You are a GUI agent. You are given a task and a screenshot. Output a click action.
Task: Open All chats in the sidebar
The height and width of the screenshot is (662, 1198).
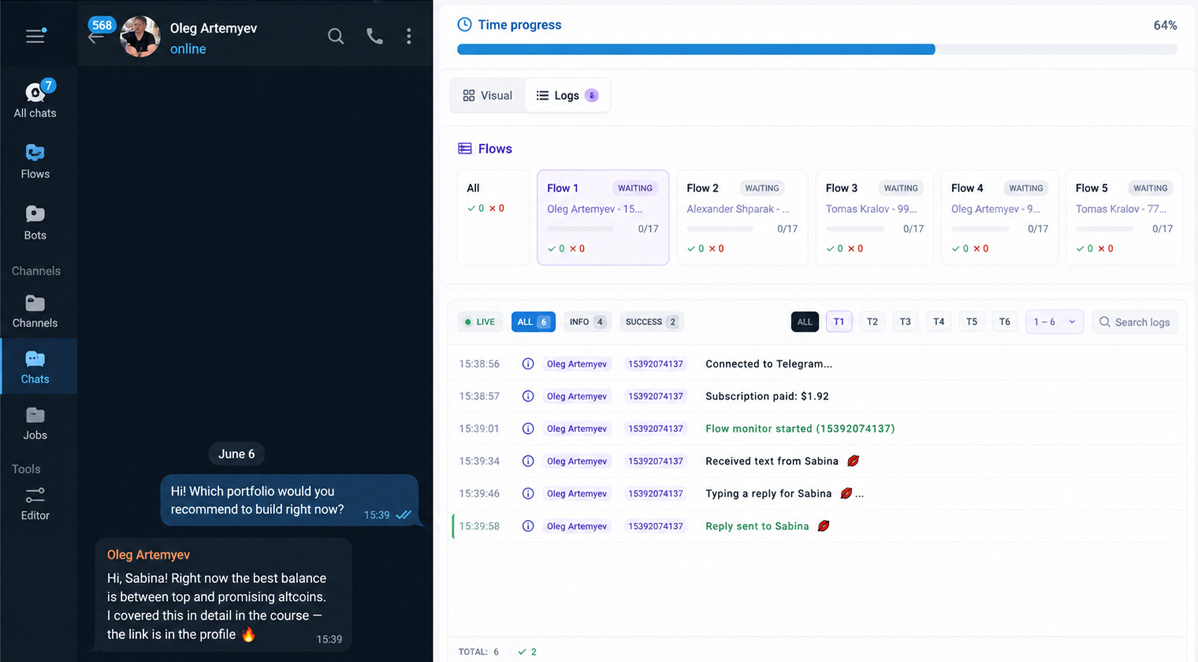pyautogui.click(x=35, y=100)
